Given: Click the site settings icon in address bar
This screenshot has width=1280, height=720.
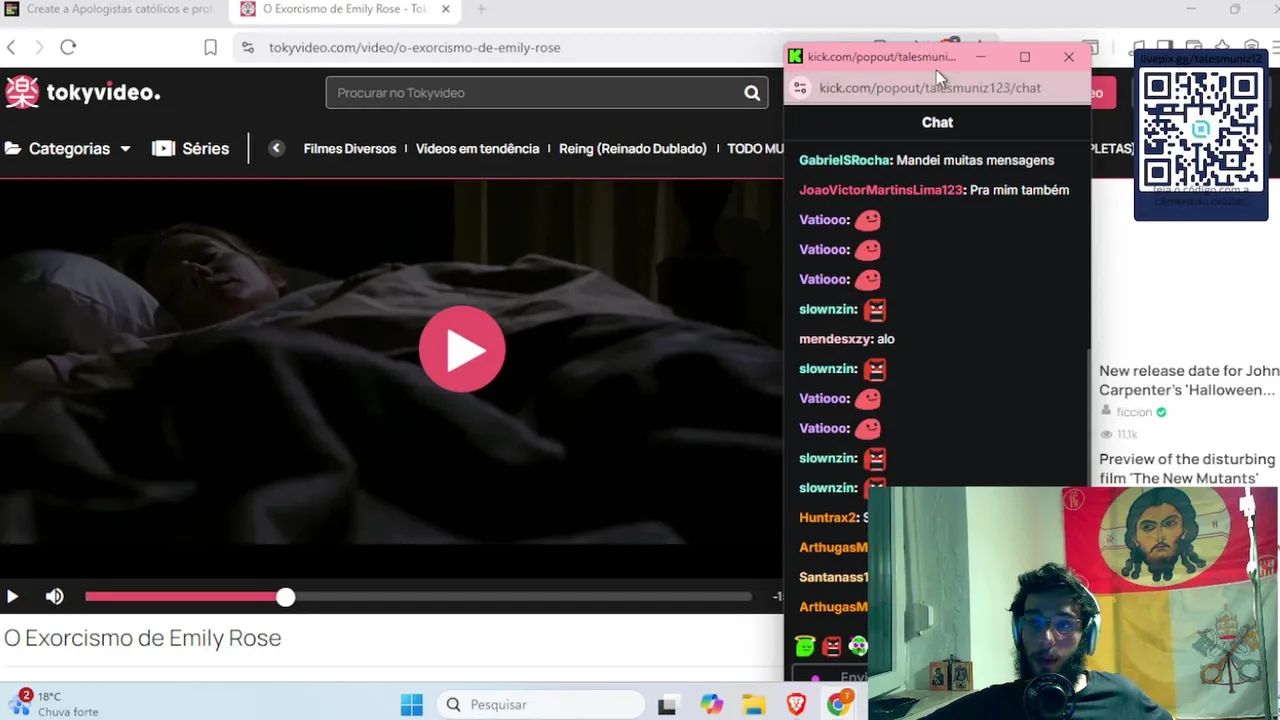Looking at the screenshot, I should (247, 47).
